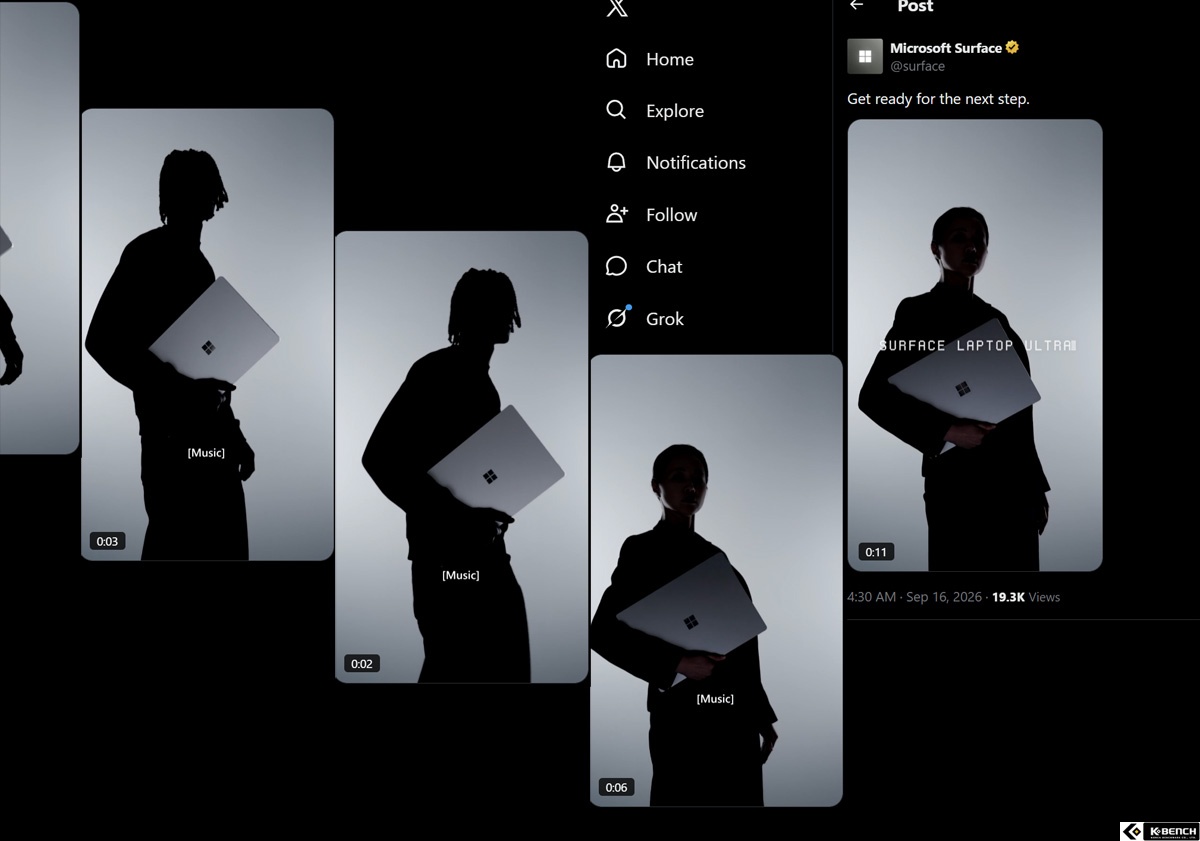The height and width of the screenshot is (841, 1200).
Task: Open the Notifications bell icon
Action: 616,162
